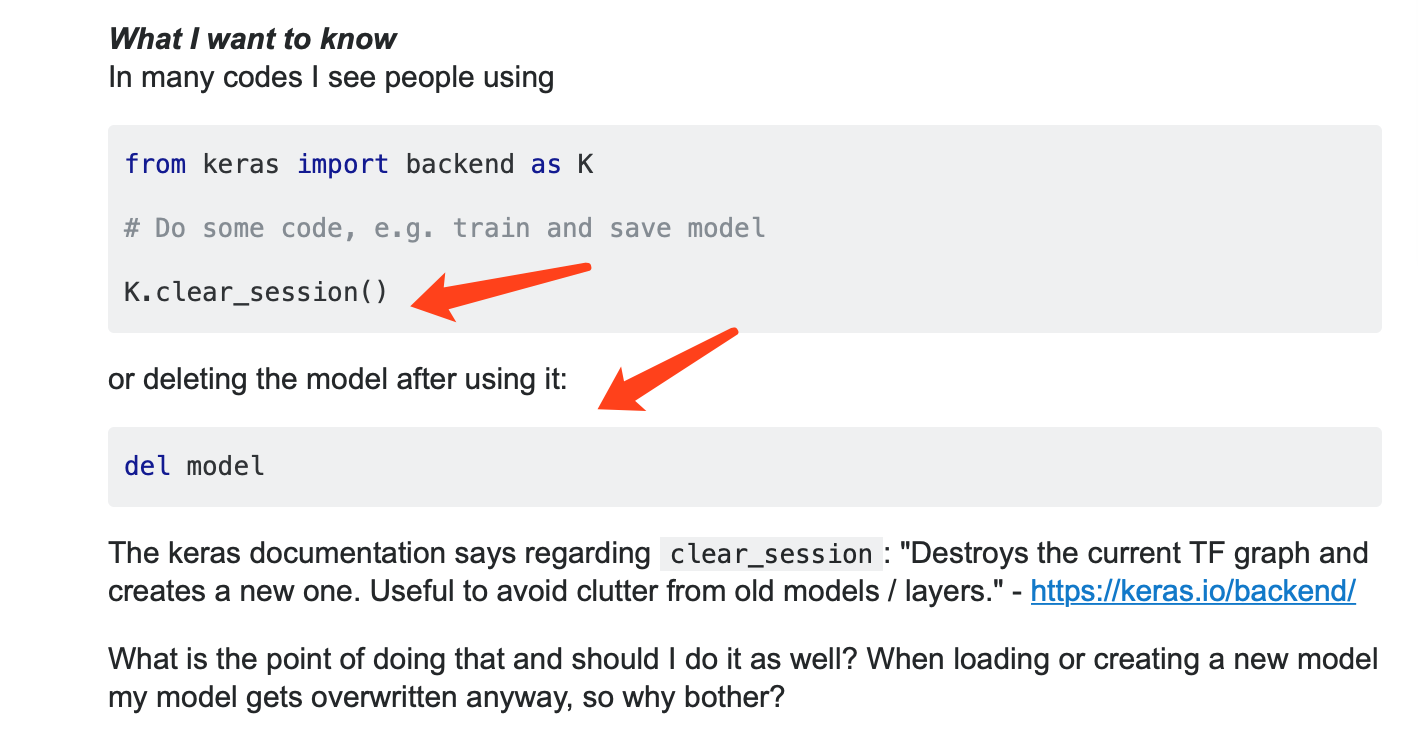
Task: Click the 'from' keyword in the import line
Action: point(155,164)
